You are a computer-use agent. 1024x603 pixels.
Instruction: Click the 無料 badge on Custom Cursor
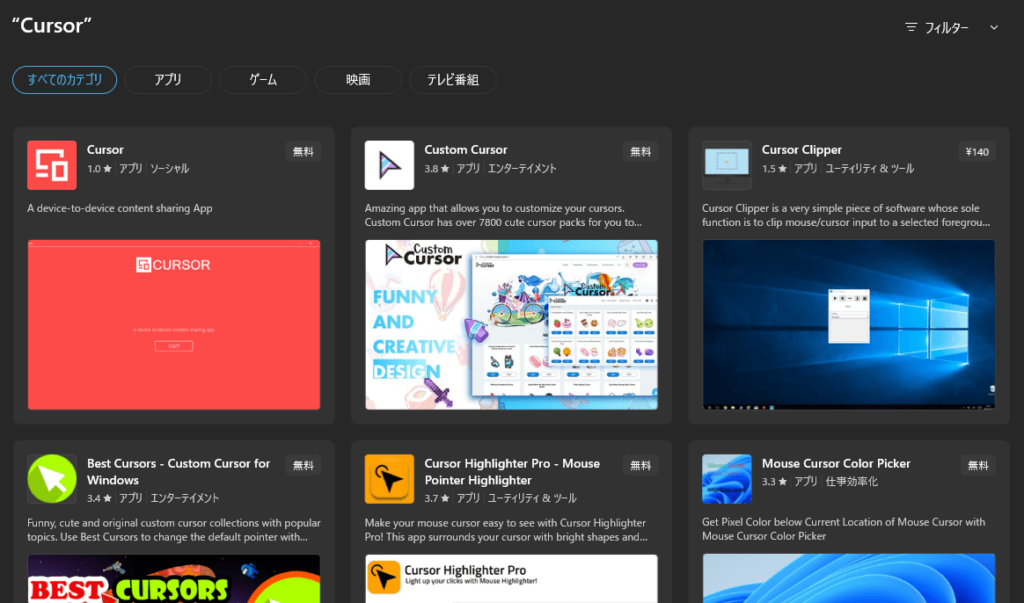641,152
